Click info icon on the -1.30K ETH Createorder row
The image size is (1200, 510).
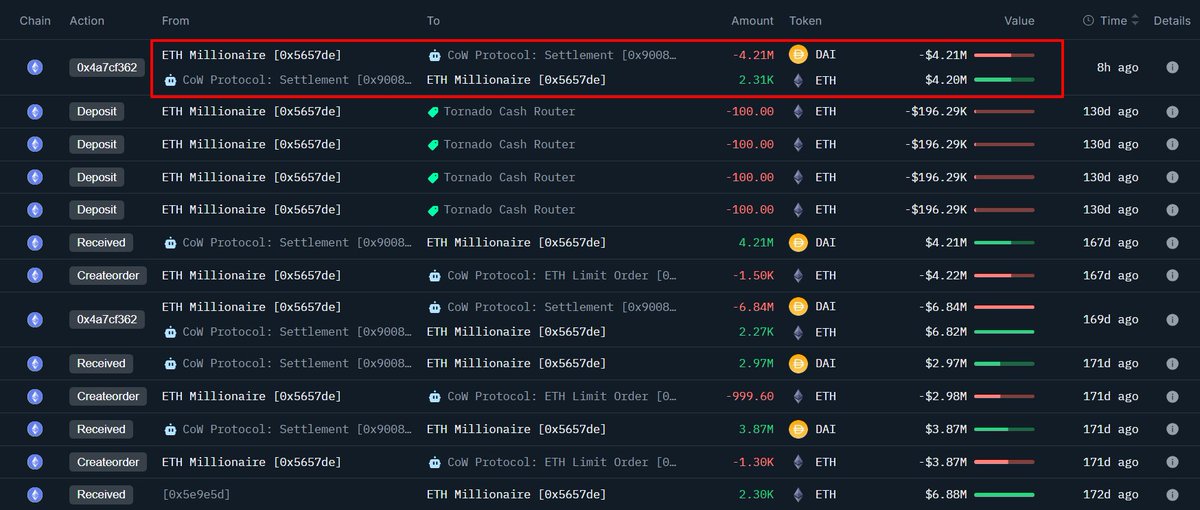click(1172, 463)
